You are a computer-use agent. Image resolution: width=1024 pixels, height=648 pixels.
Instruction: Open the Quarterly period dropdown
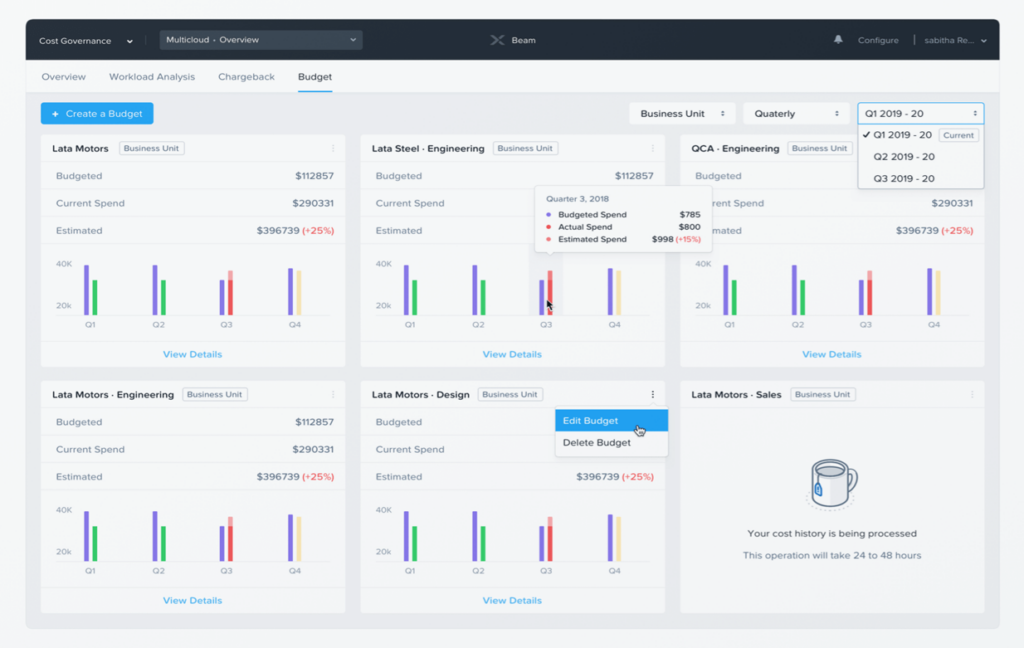(x=796, y=113)
